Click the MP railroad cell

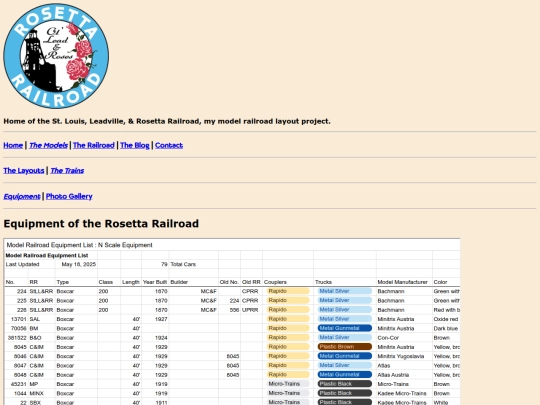tap(41, 384)
